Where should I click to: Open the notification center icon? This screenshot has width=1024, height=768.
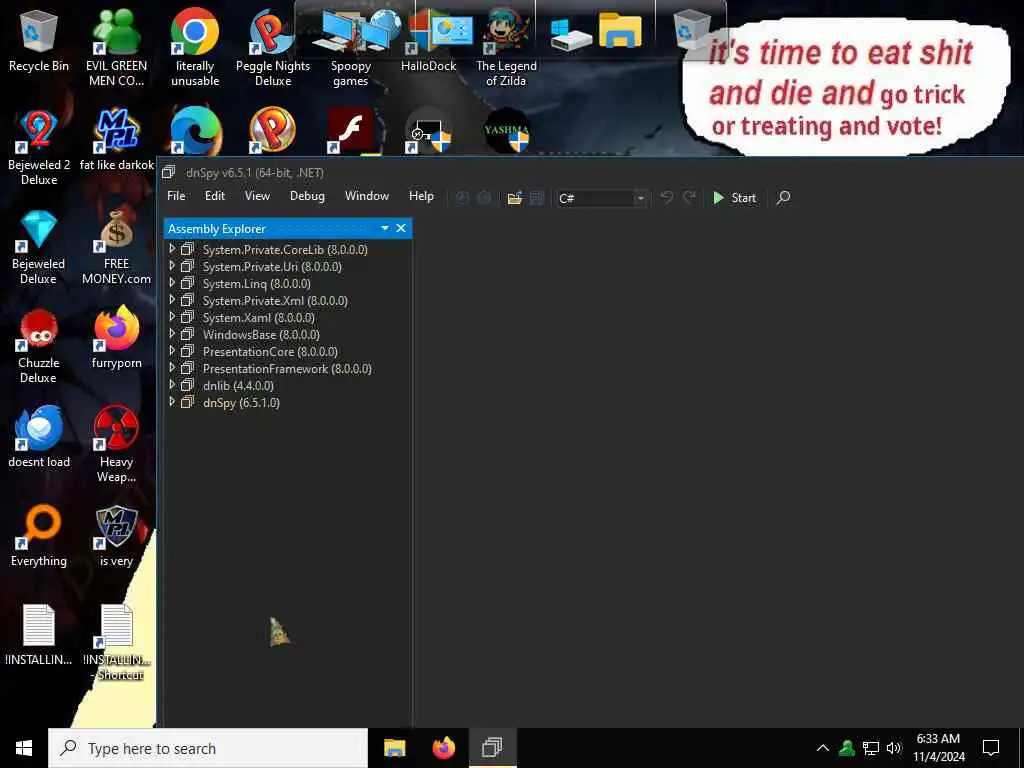pos(991,748)
